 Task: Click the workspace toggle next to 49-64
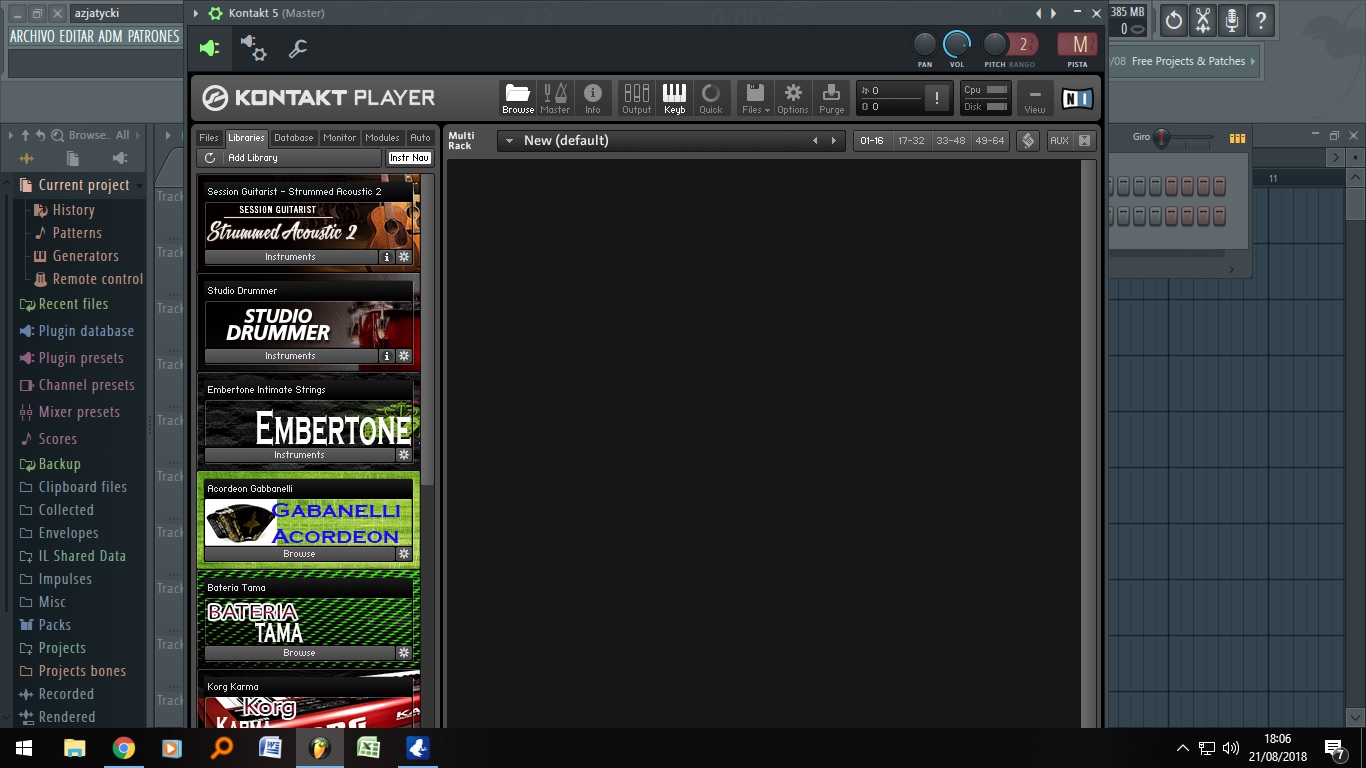pyautogui.click(x=1028, y=141)
